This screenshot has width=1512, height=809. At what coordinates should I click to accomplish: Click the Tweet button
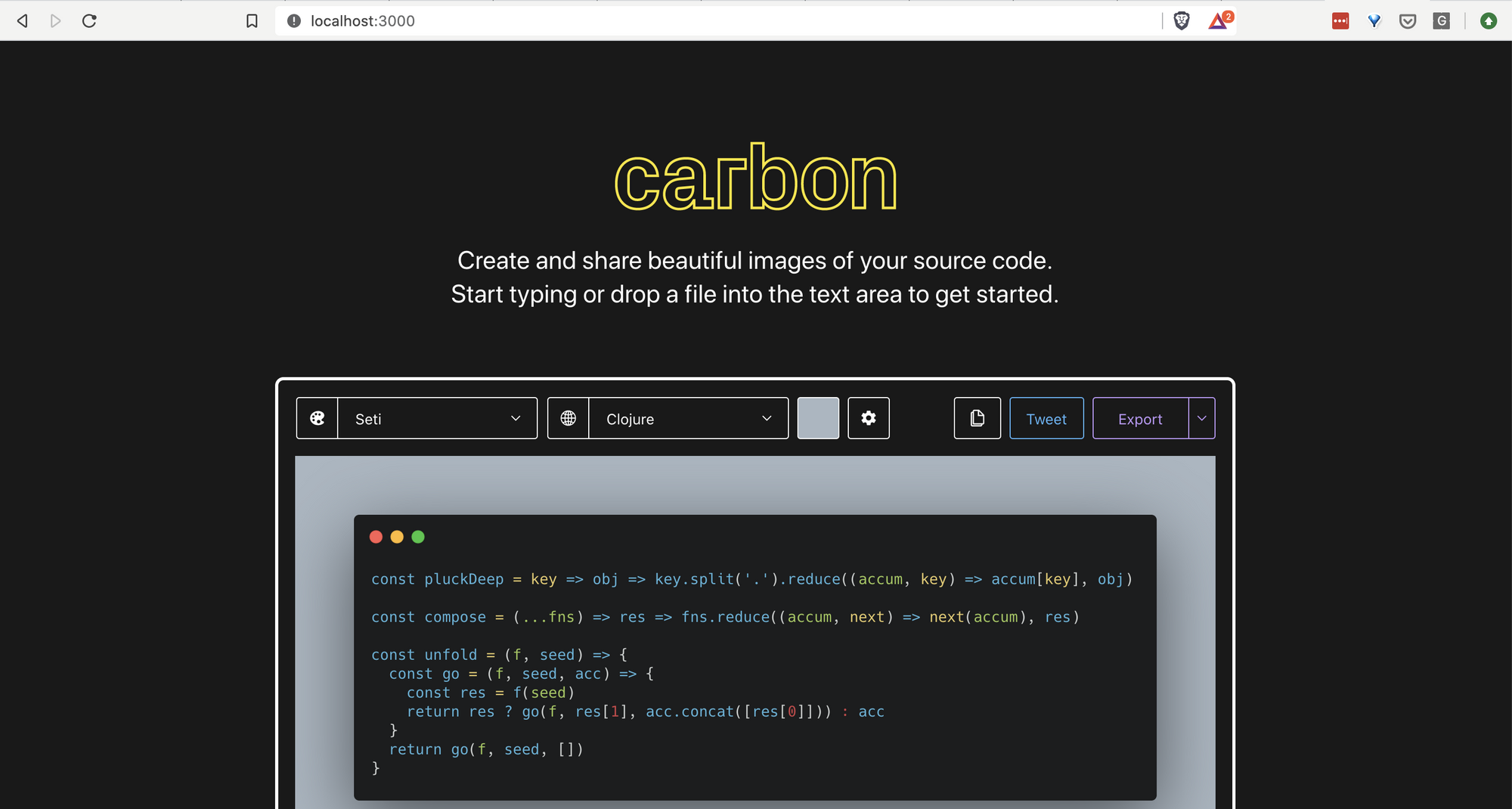(1046, 418)
